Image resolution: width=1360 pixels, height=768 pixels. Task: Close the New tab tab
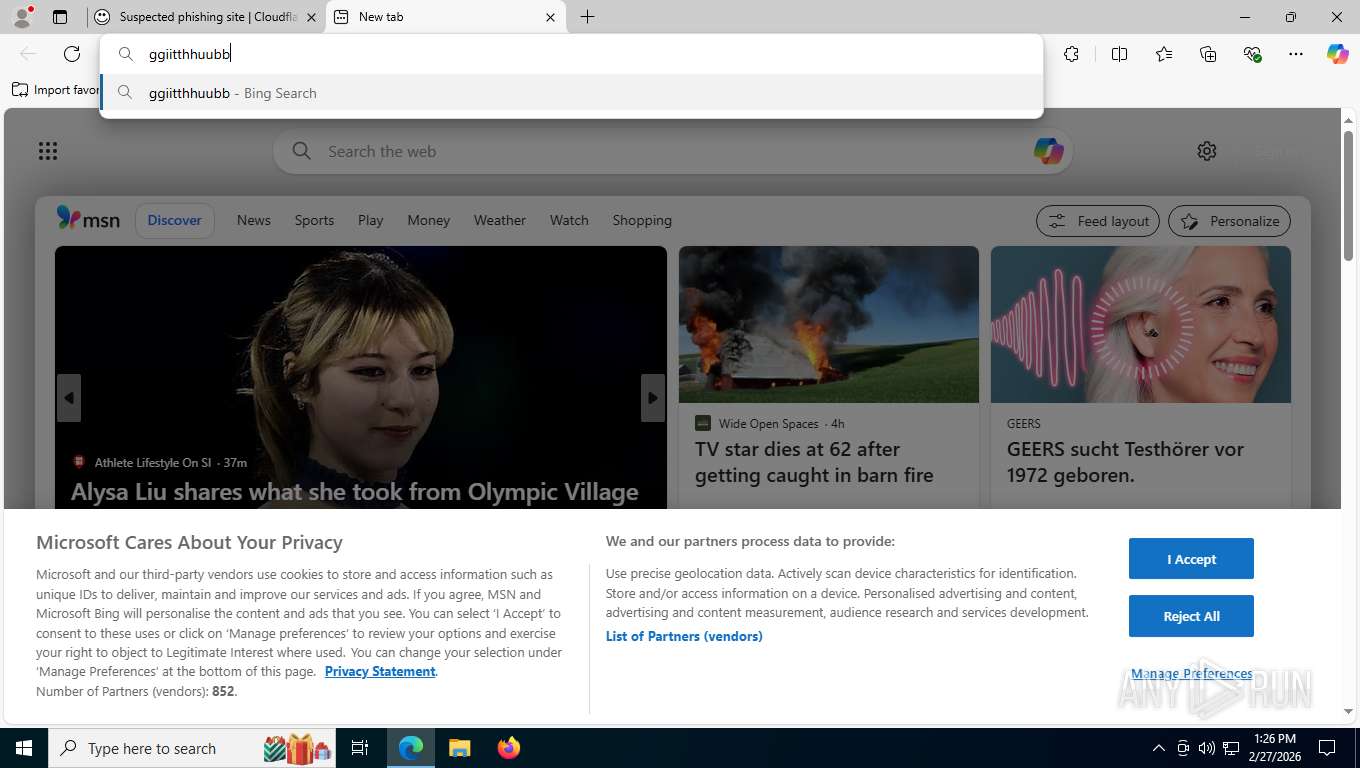tap(550, 17)
